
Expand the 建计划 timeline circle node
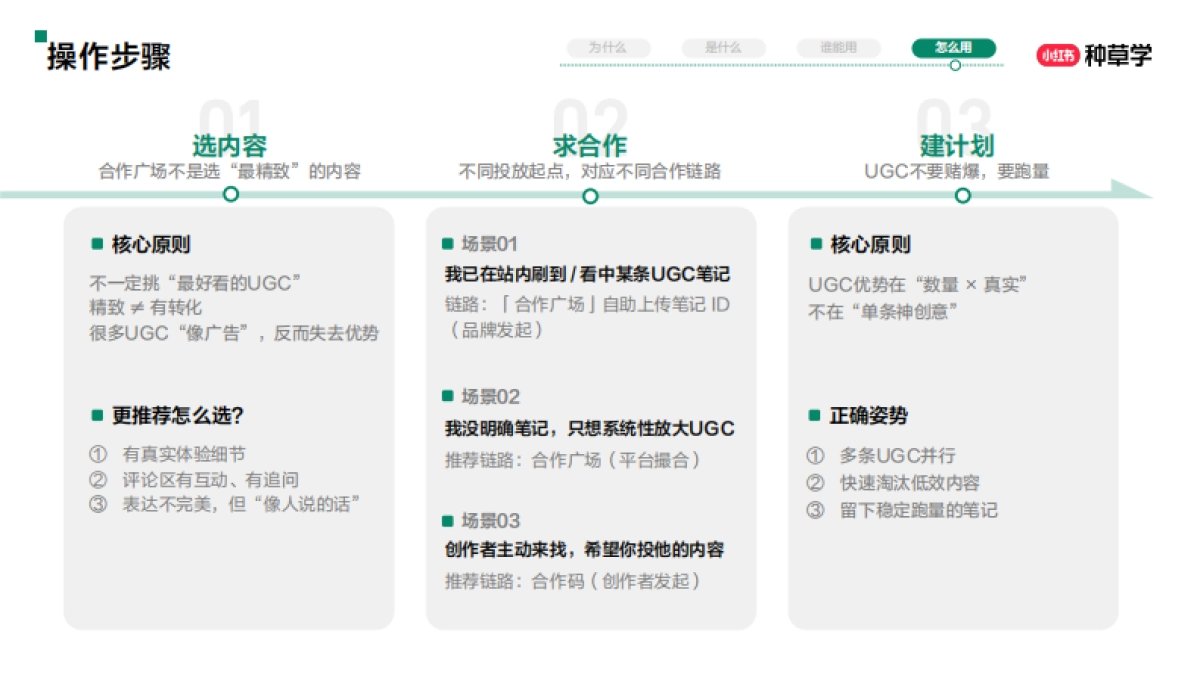(x=961, y=196)
